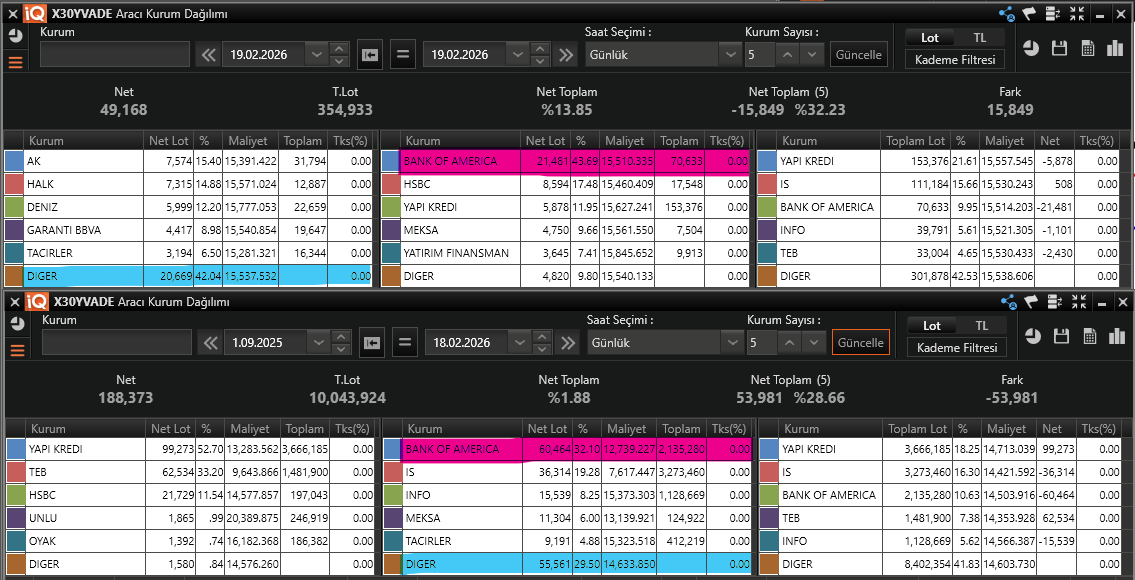Viewport: 1135px width, 580px height.
Task: Open the Günlük time selection dropdown
Action: click(731, 53)
